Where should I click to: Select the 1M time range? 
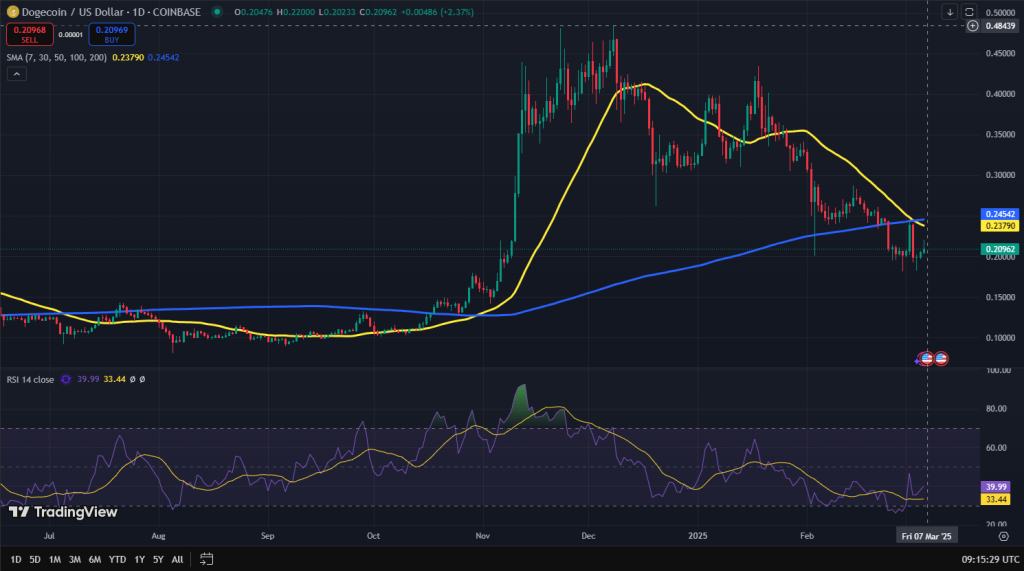(x=55, y=560)
